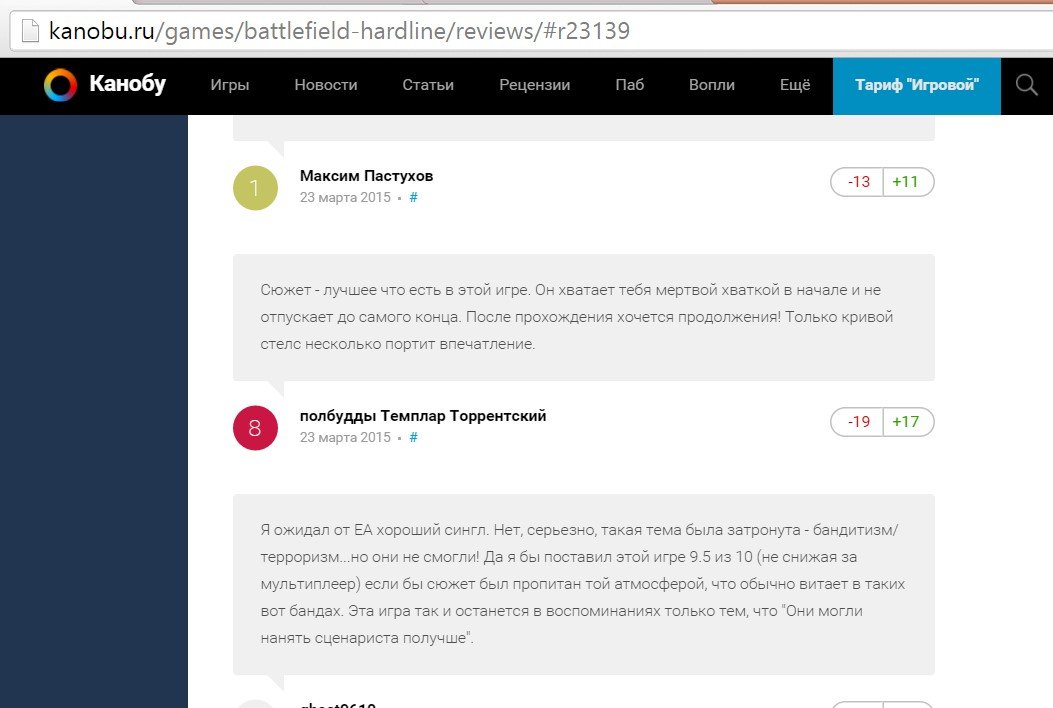Click the # permalink of Максим Пастухов's review
The image size is (1053, 708).
tap(414, 197)
